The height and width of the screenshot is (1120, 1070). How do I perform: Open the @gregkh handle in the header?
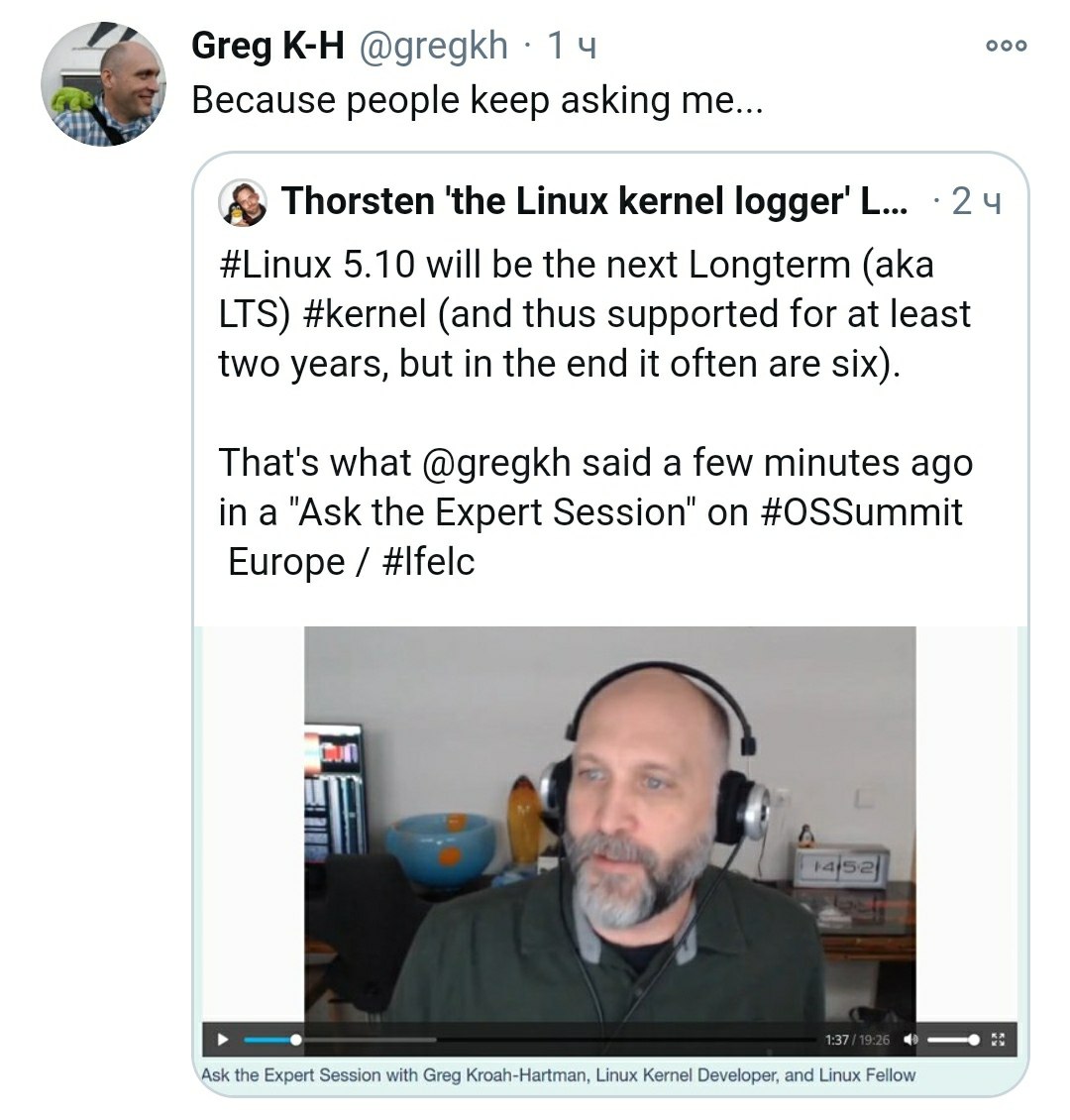click(433, 47)
